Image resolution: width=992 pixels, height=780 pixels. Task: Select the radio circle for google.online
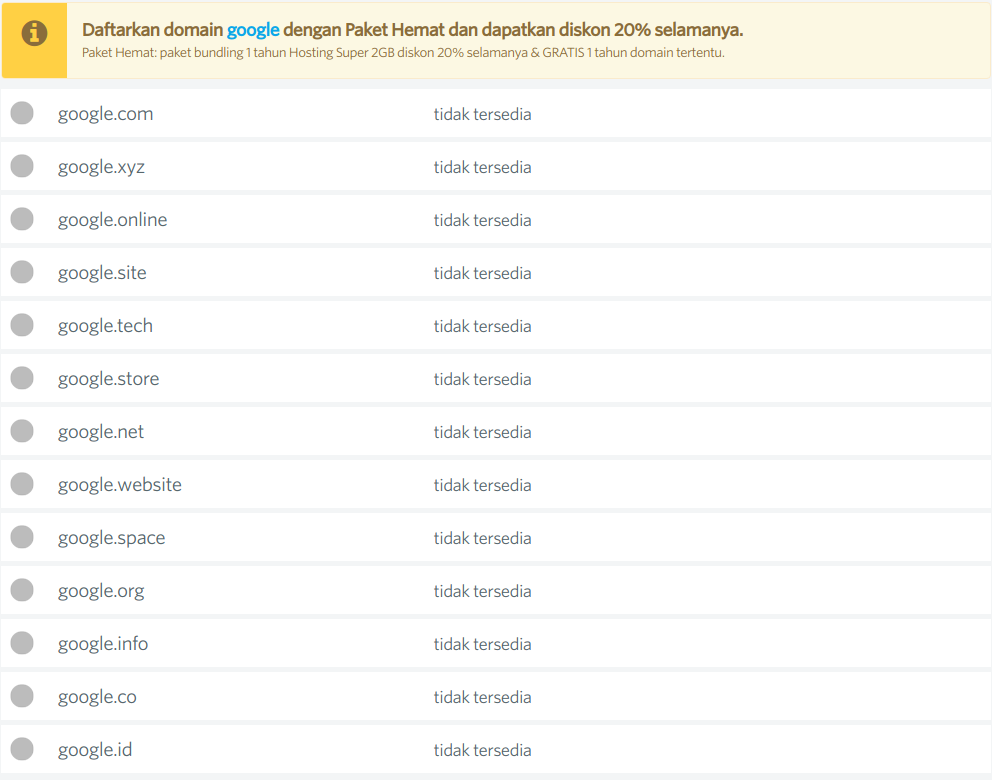click(x=22, y=219)
